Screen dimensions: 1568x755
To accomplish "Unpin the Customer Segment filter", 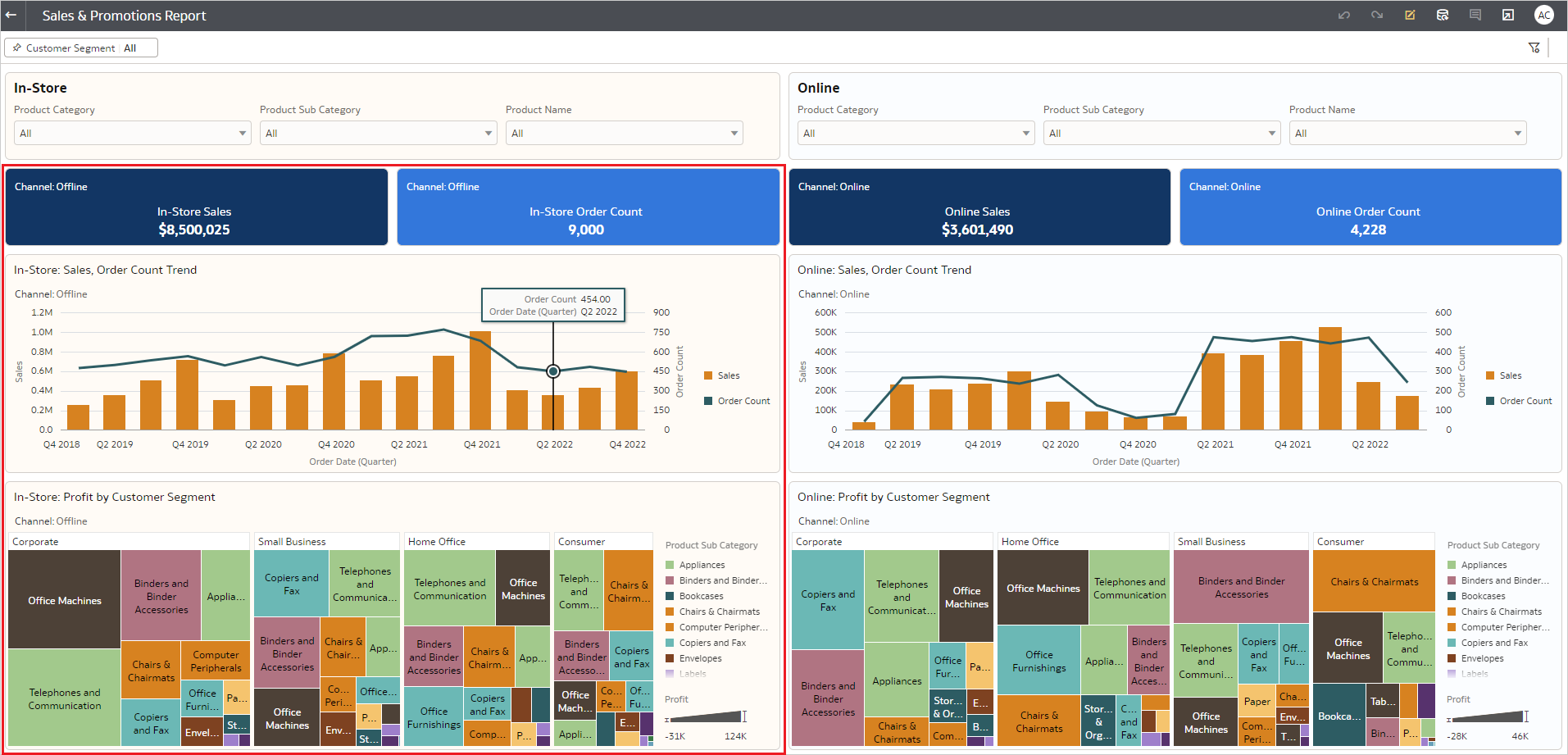I will 17,47.
